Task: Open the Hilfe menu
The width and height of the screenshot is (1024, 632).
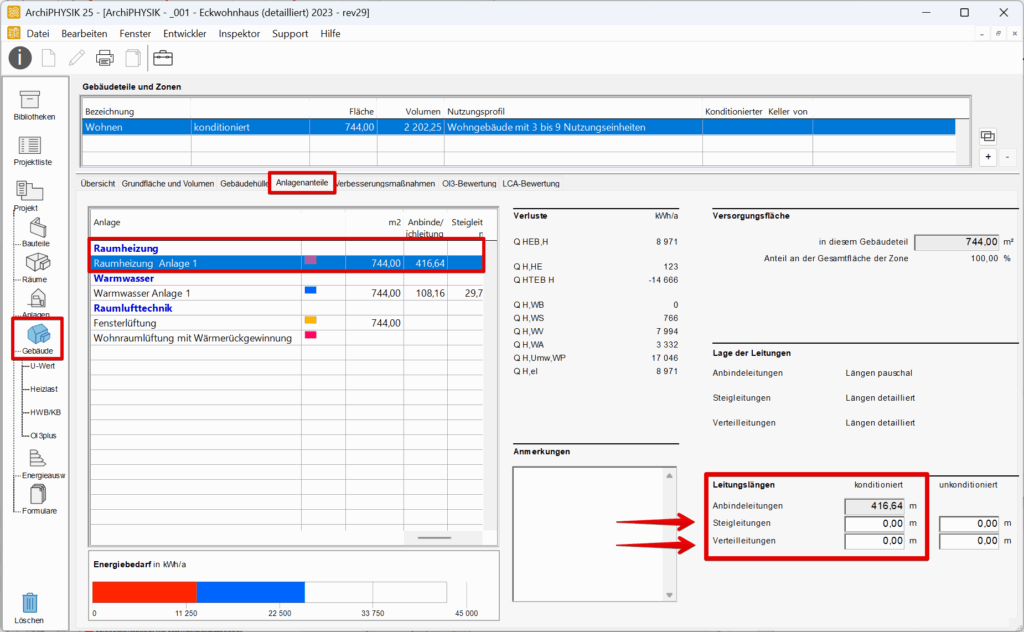Action: 330,33
